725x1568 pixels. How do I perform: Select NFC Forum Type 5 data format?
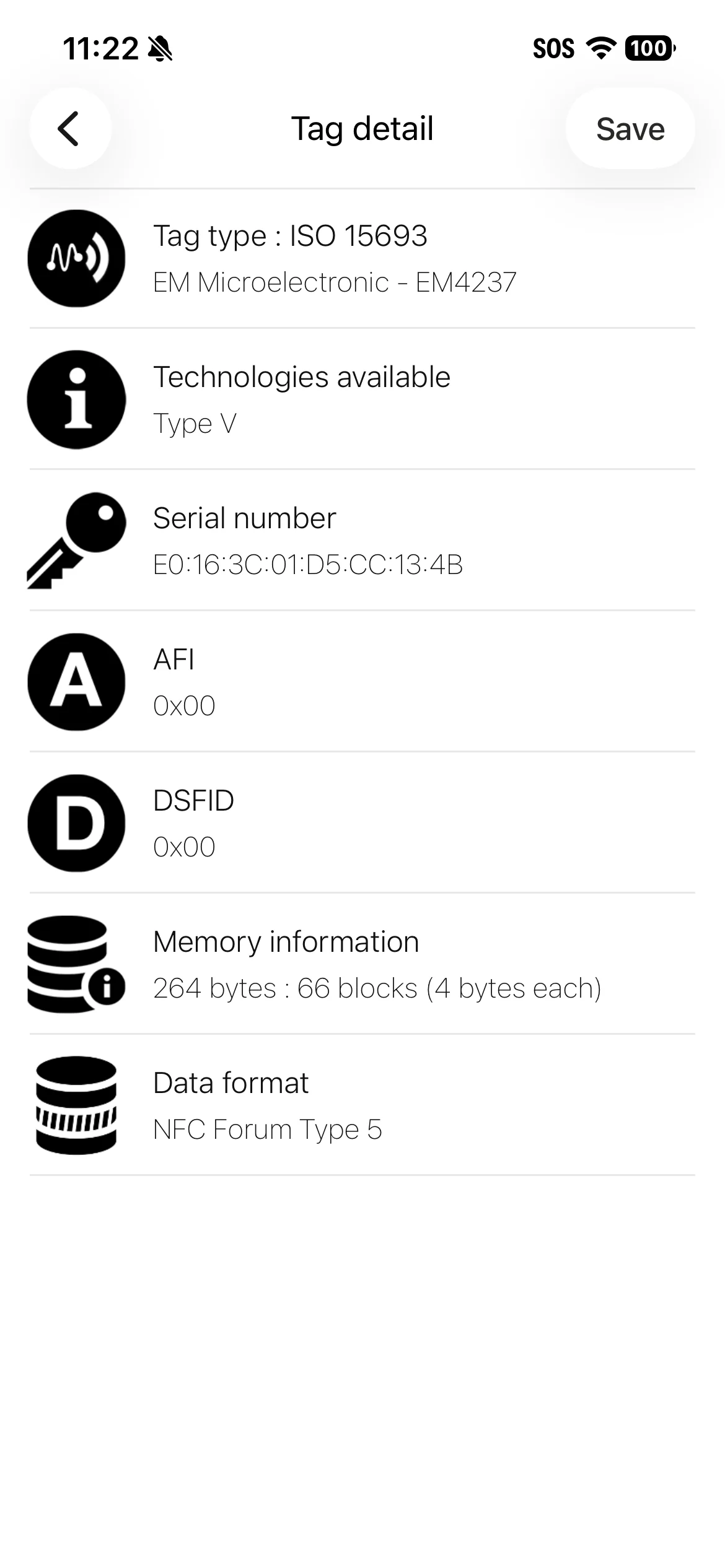[268, 1130]
